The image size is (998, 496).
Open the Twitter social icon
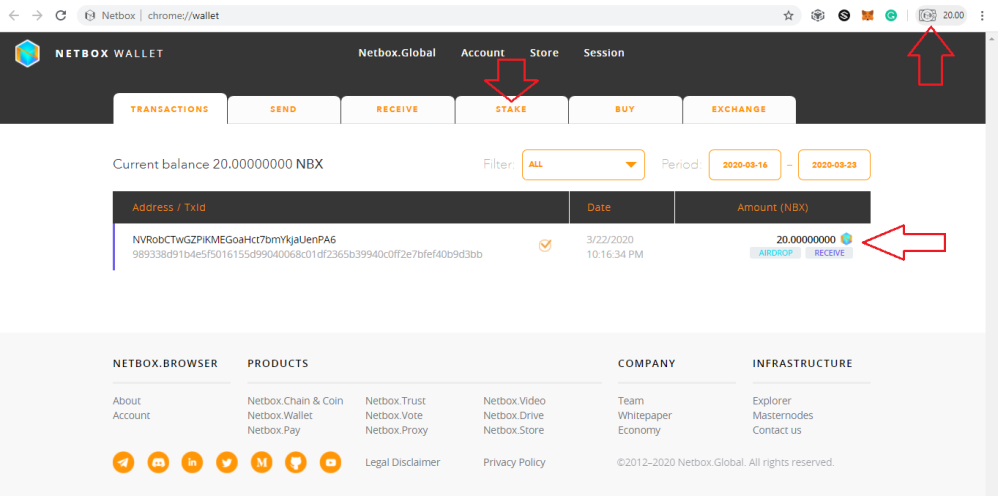(227, 462)
